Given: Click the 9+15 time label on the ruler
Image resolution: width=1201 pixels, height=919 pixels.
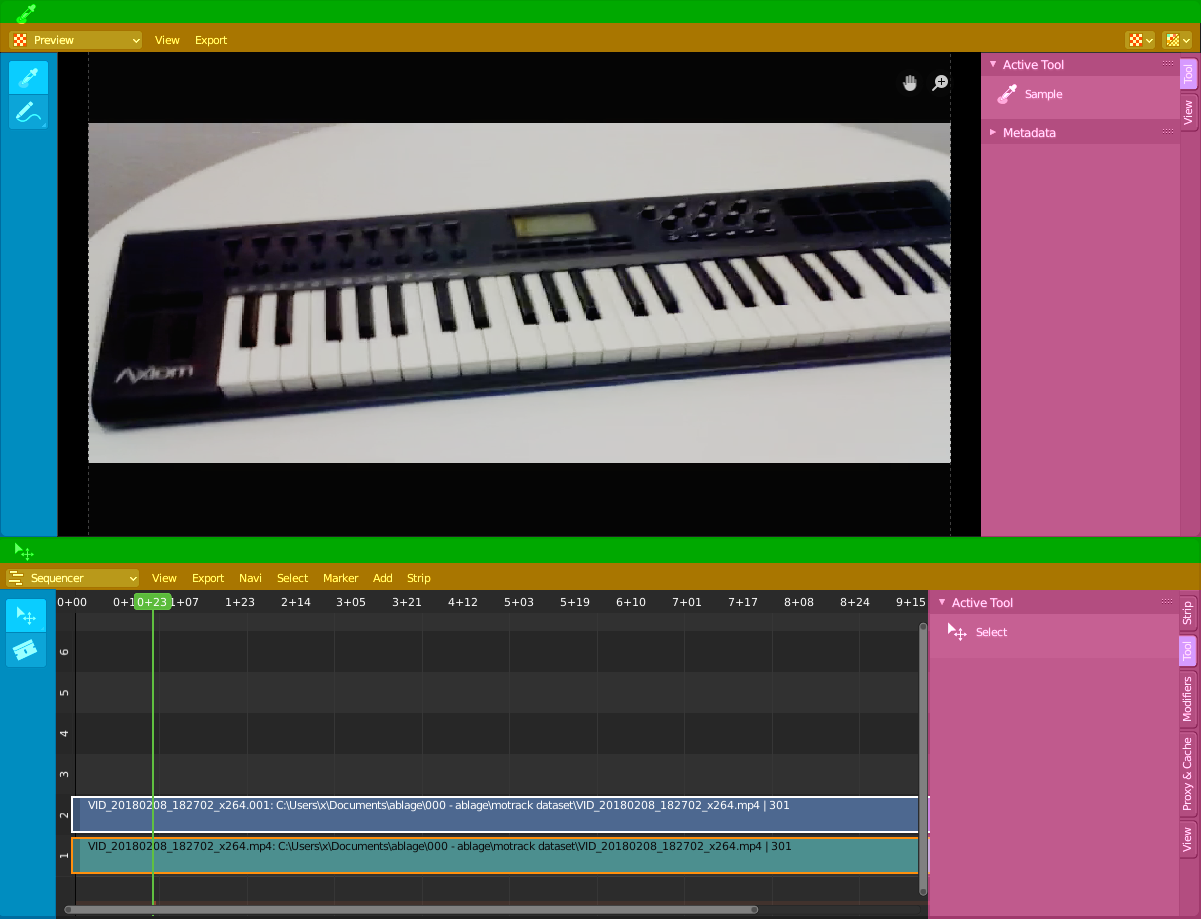Looking at the screenshot, I should tap(910, 602).
